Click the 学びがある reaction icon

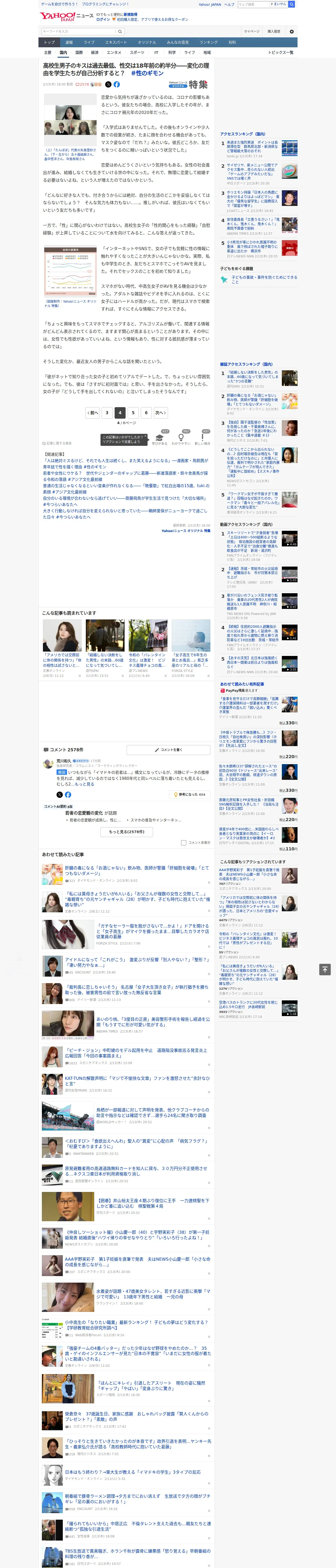click(160, 438)
